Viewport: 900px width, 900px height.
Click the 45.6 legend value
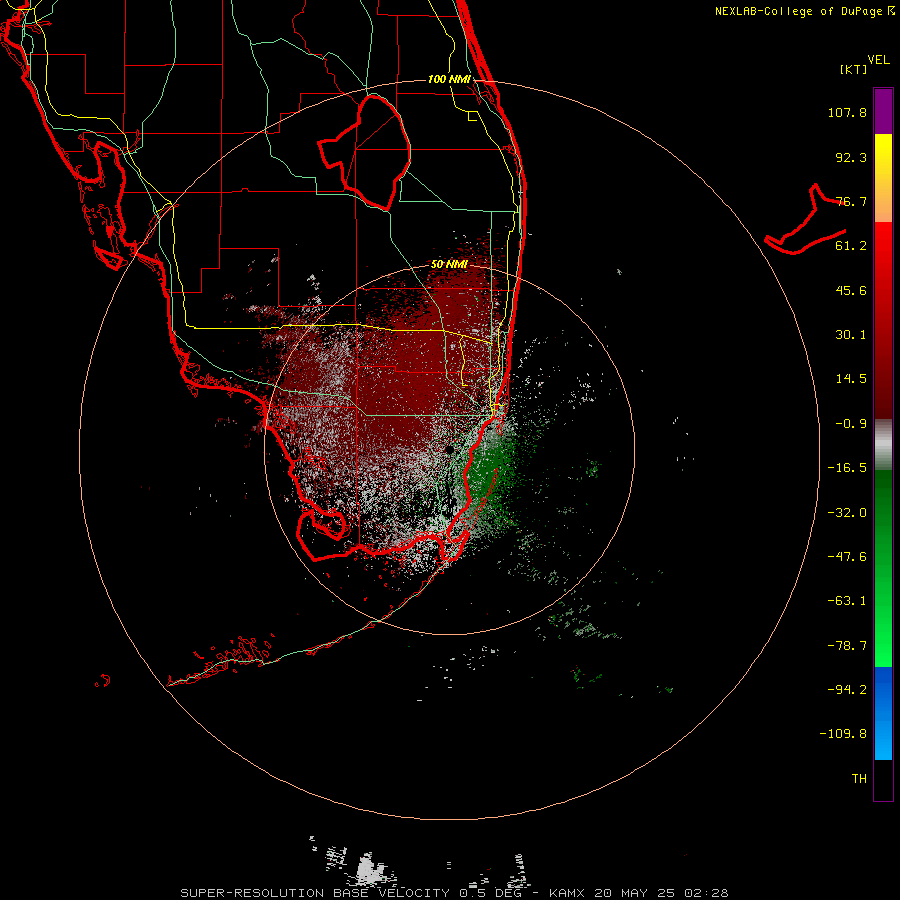pos(851,290)
